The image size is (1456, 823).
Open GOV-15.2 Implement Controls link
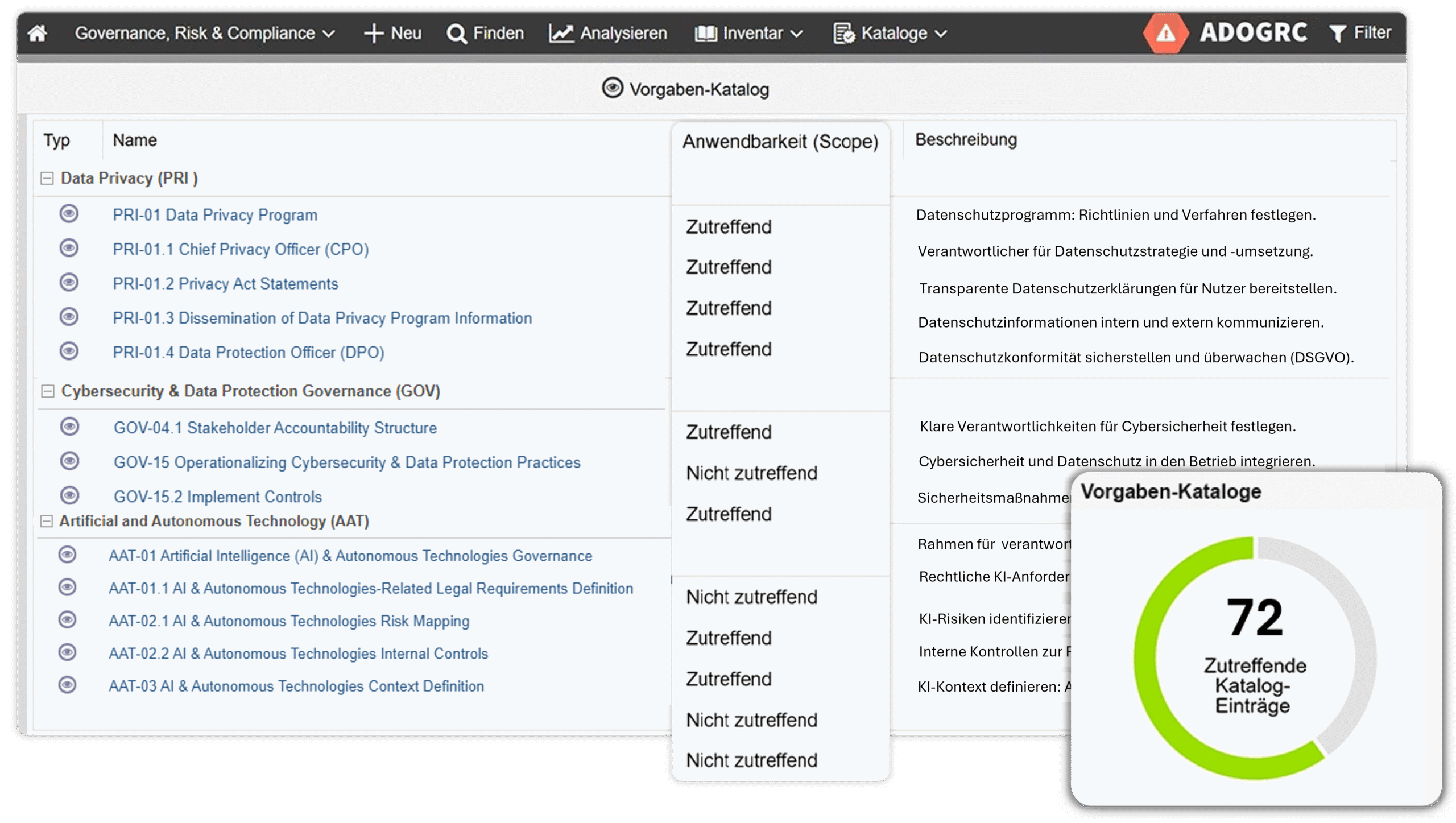coord(218,497)
